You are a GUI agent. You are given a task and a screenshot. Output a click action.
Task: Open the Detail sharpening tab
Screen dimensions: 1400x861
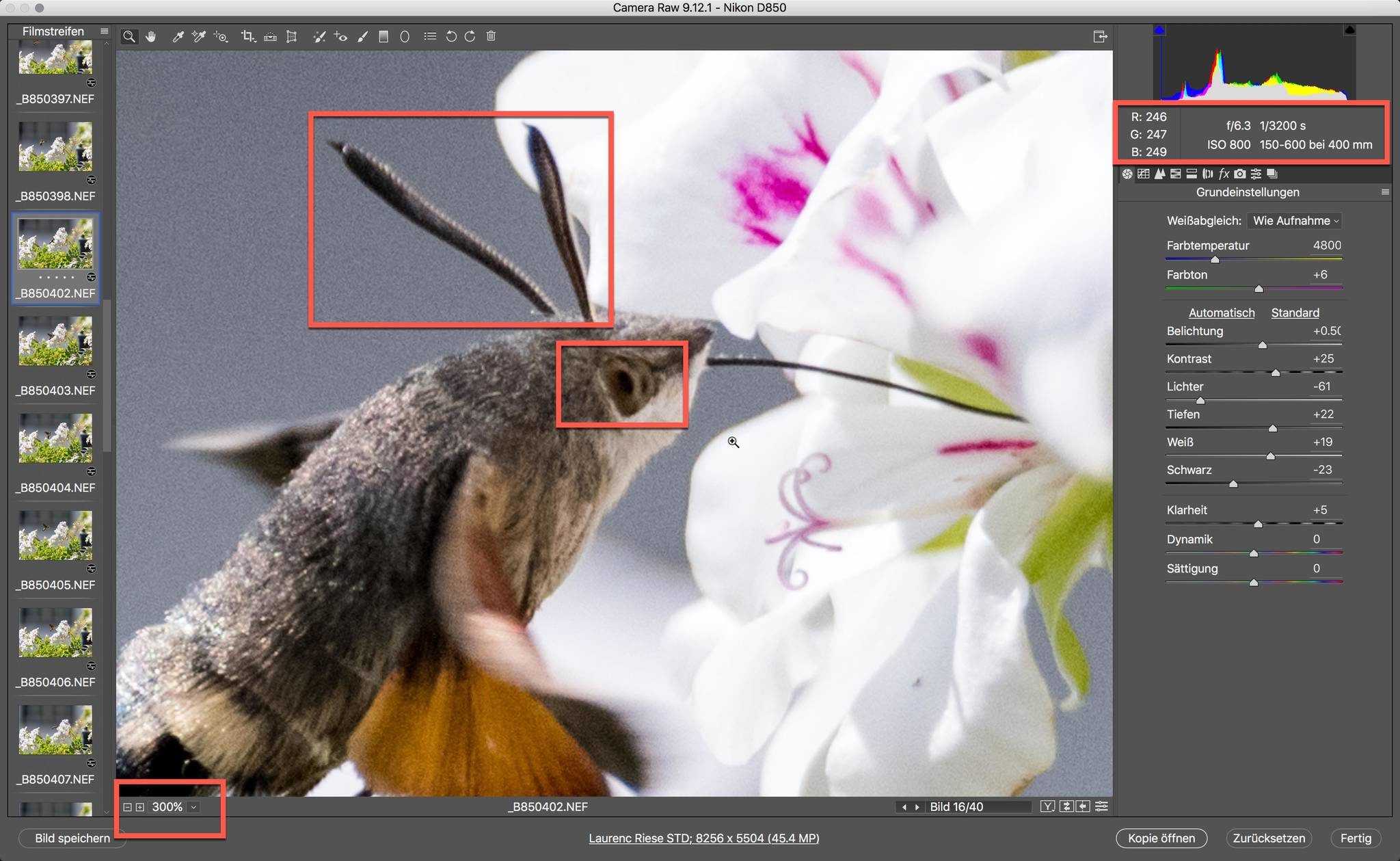point(1159,174)
